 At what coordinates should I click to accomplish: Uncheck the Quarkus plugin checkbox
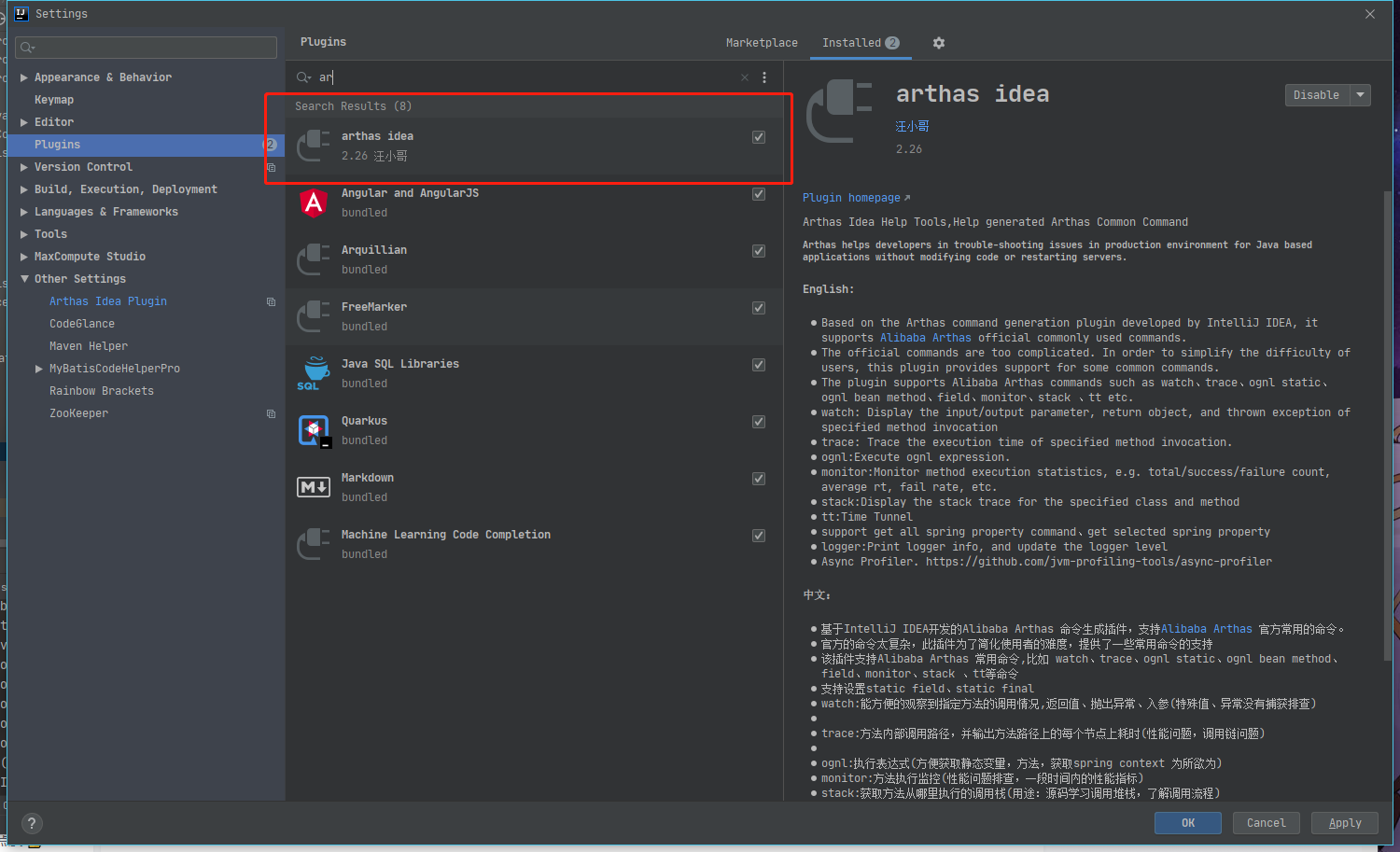coord(759,422)
